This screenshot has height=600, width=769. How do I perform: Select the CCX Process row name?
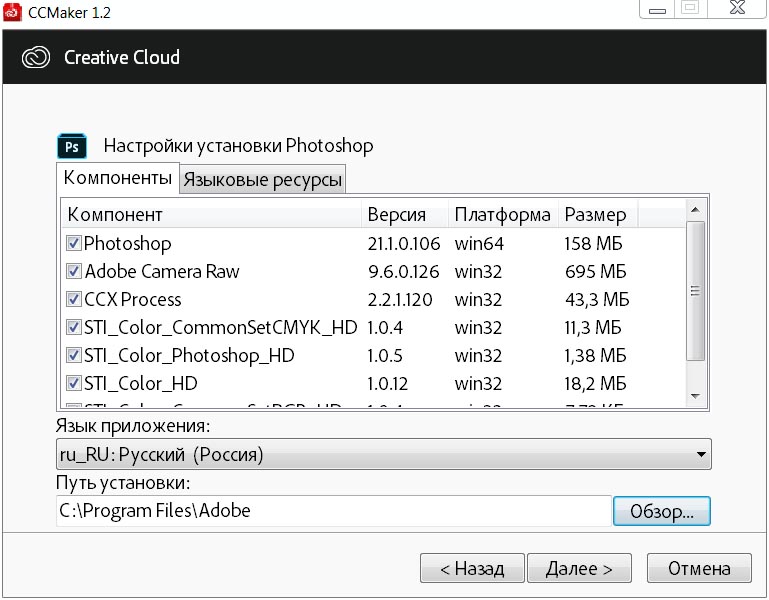coord(132,299)
